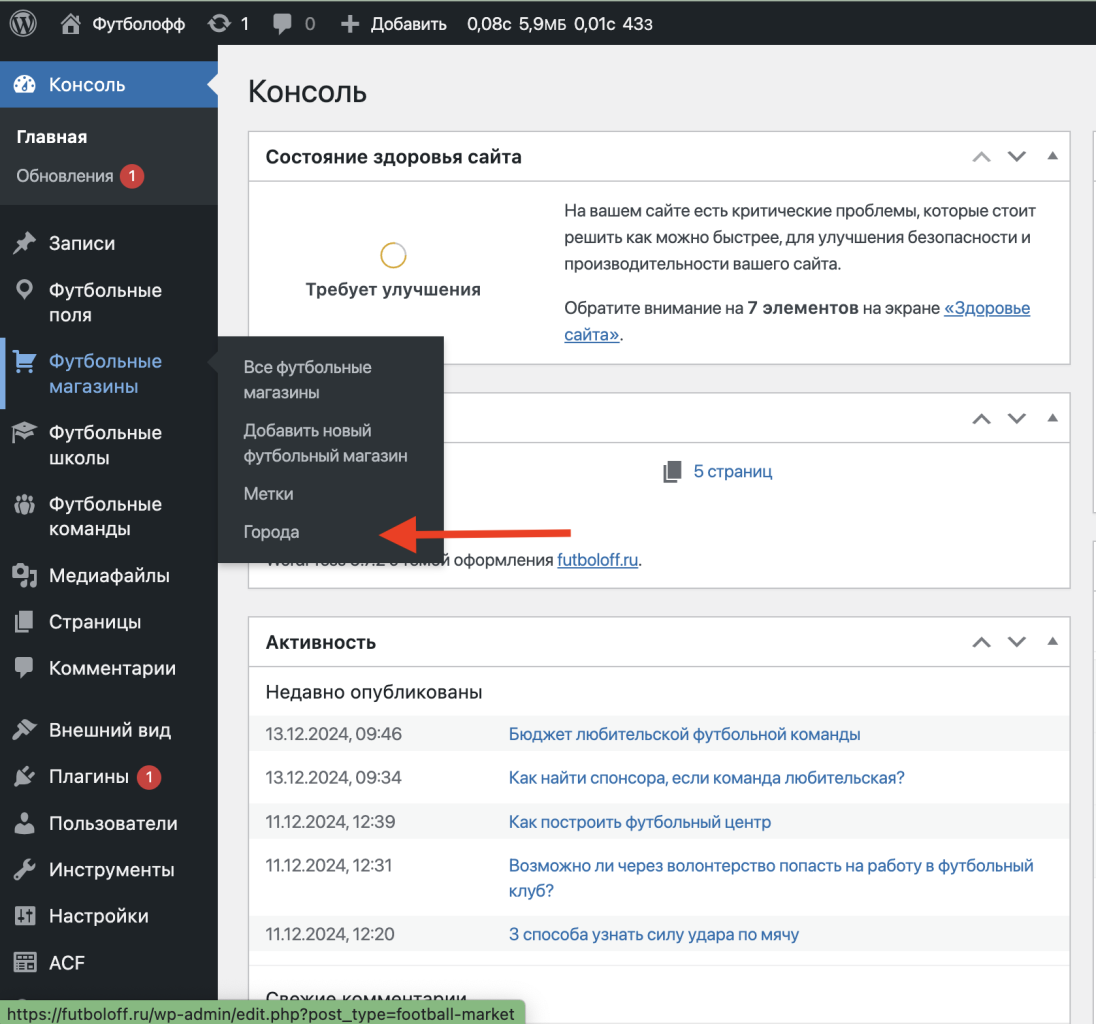The height and width of the screenshot is (1024, 1096).
Task: Select Добавить новый футбольный магазин
Action: [325, 443]
